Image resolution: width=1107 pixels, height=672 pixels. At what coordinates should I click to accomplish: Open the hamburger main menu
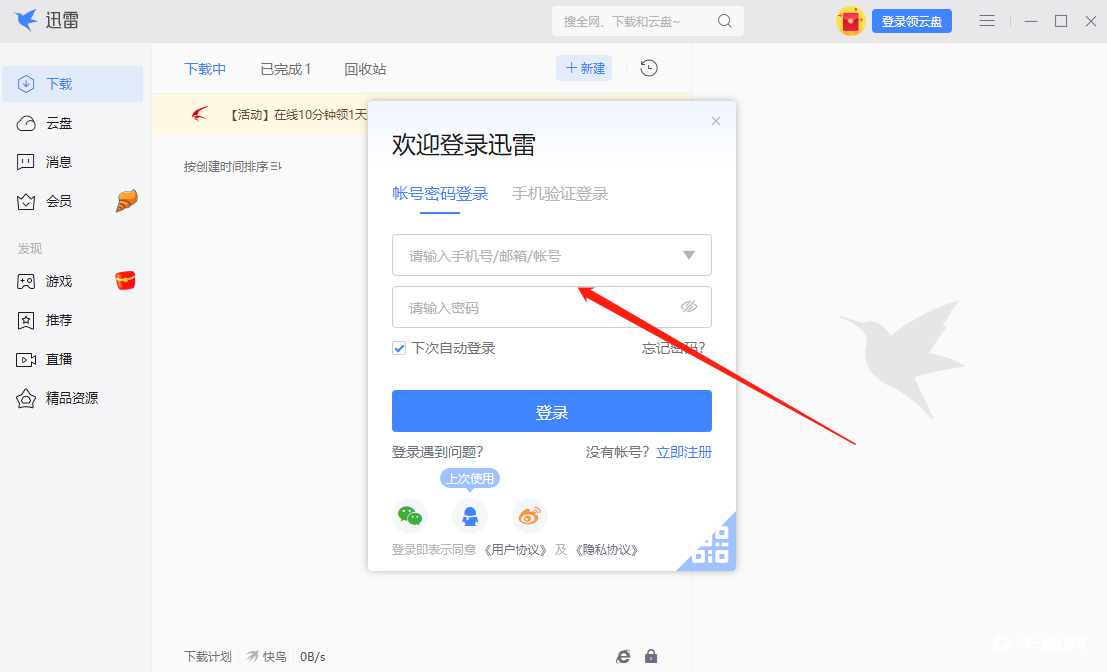click(987, 20)
